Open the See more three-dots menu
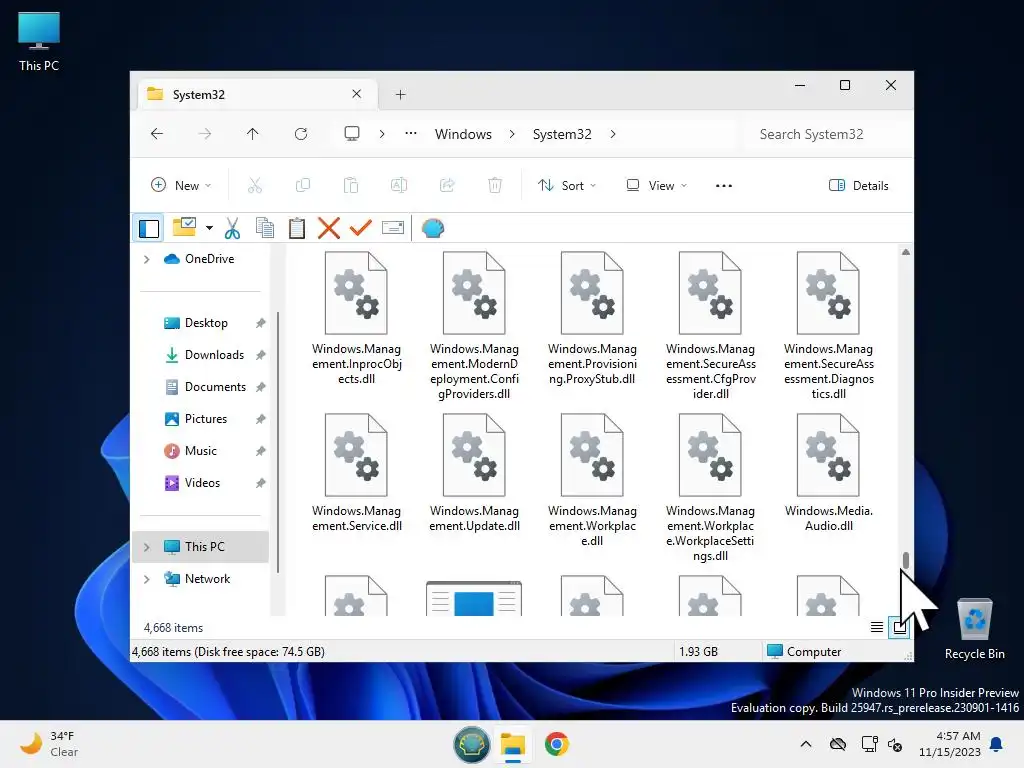 pos(724,185)
